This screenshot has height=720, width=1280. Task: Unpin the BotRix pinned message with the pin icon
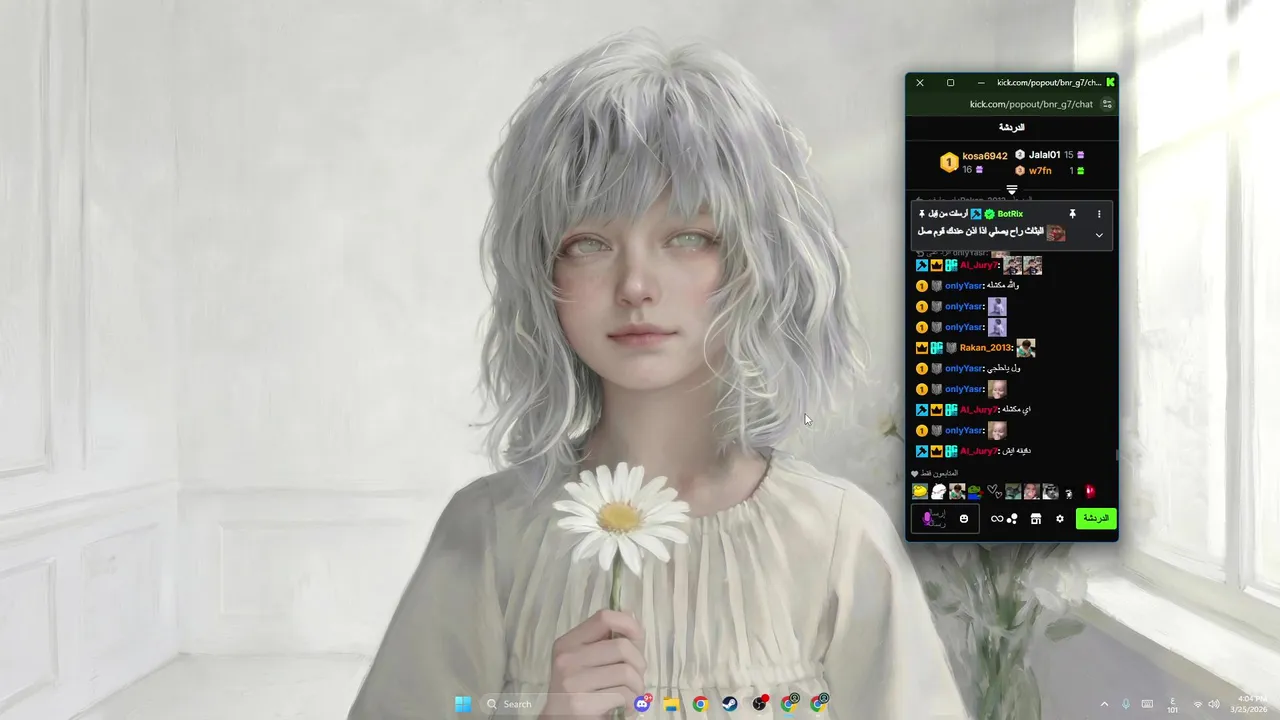pos(1072,214)
